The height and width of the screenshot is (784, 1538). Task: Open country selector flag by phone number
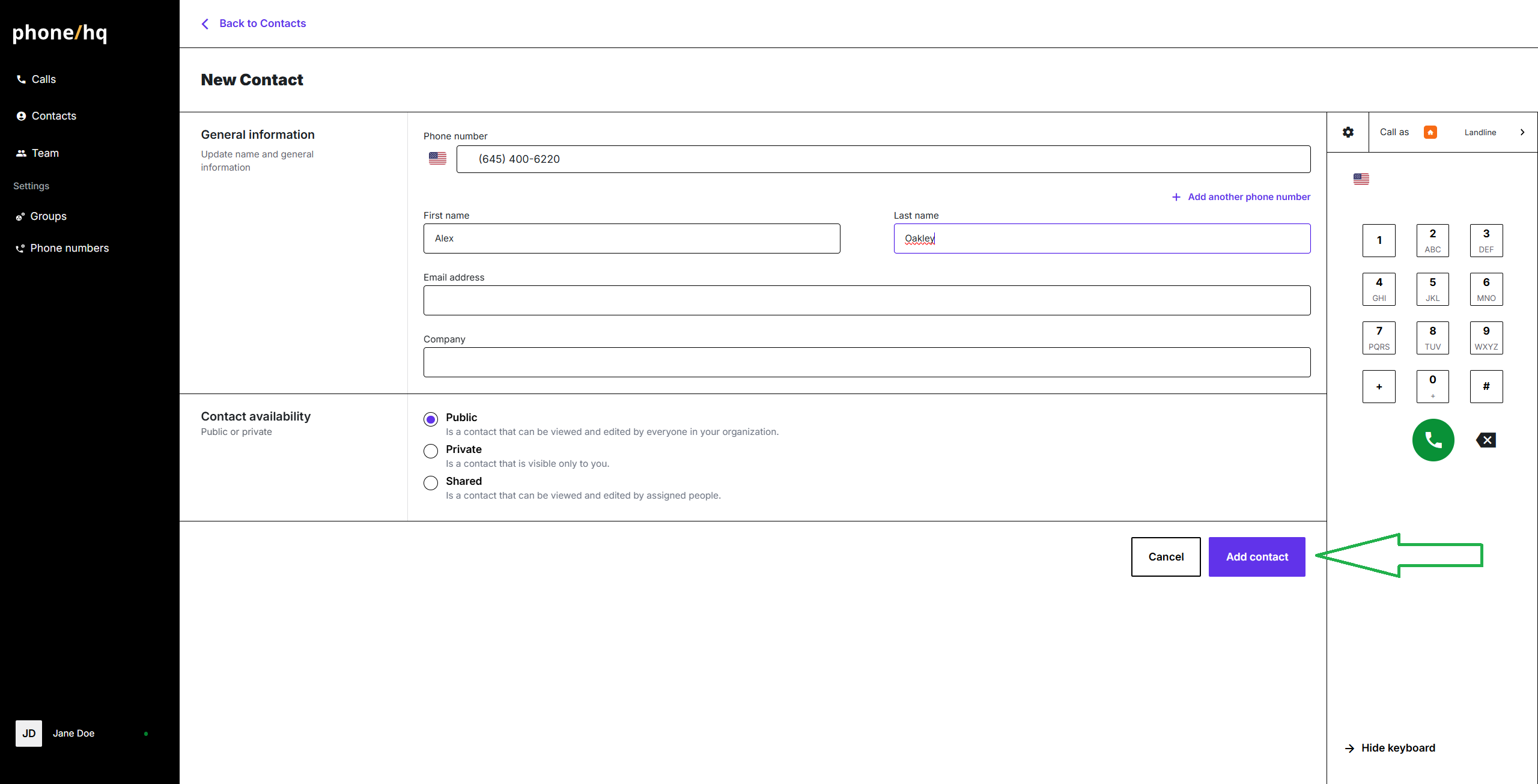[437, 159]
